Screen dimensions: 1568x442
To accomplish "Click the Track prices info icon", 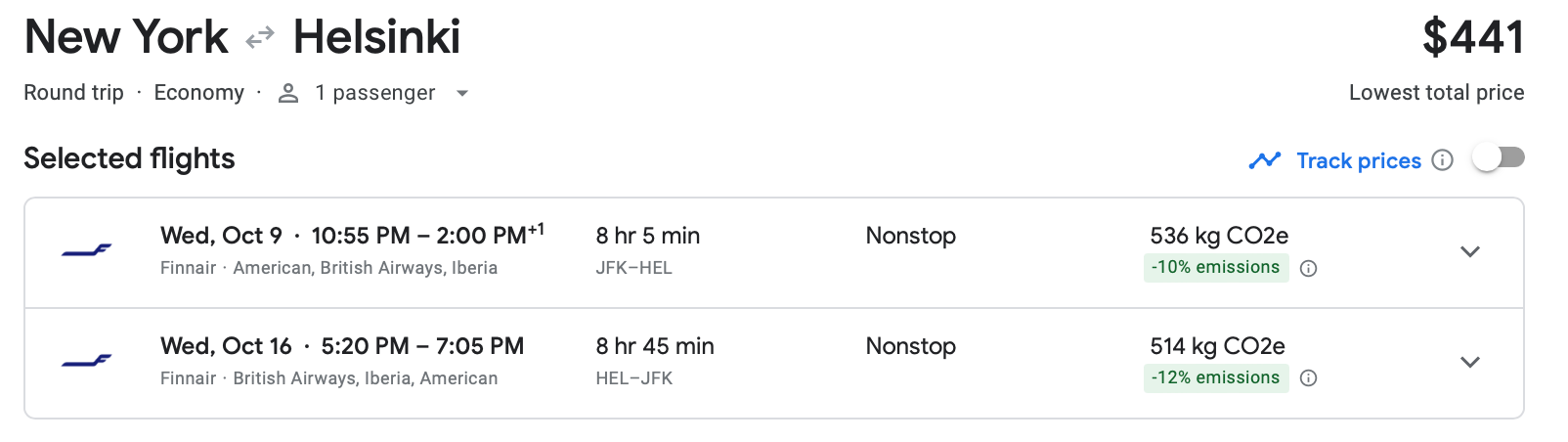I will click(1442, 160).
